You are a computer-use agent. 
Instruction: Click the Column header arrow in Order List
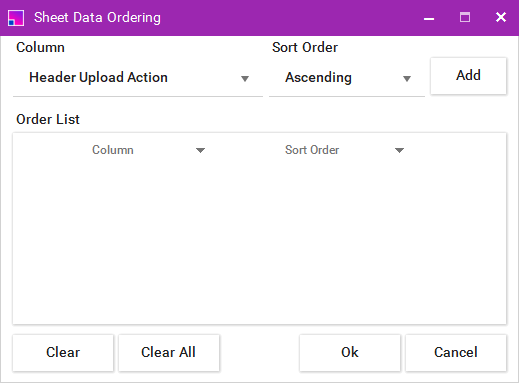coord(200,150)
